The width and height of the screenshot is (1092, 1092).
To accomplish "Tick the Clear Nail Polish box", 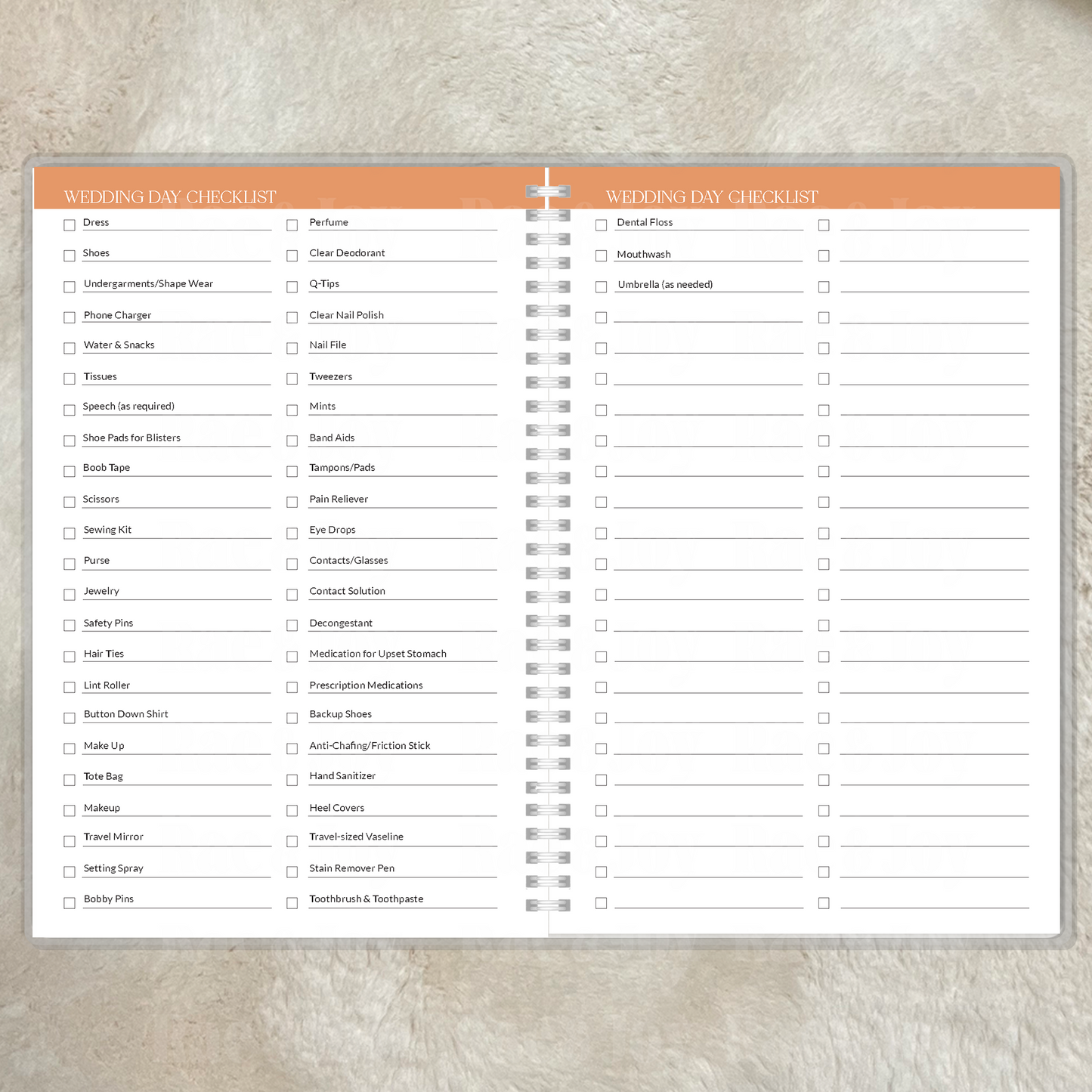I will 292,317.
